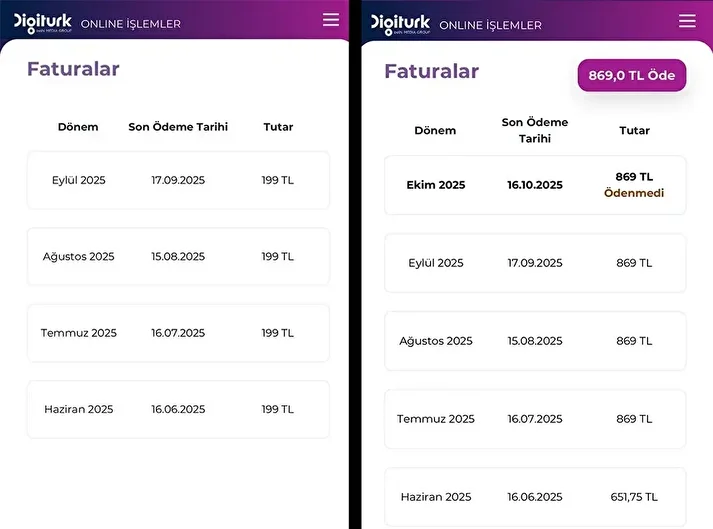Click Son Ödeme Tarihi header in left panel
The height and width of the screenshot is (529, 713).
pyautogui.click(x=178, y=127)
